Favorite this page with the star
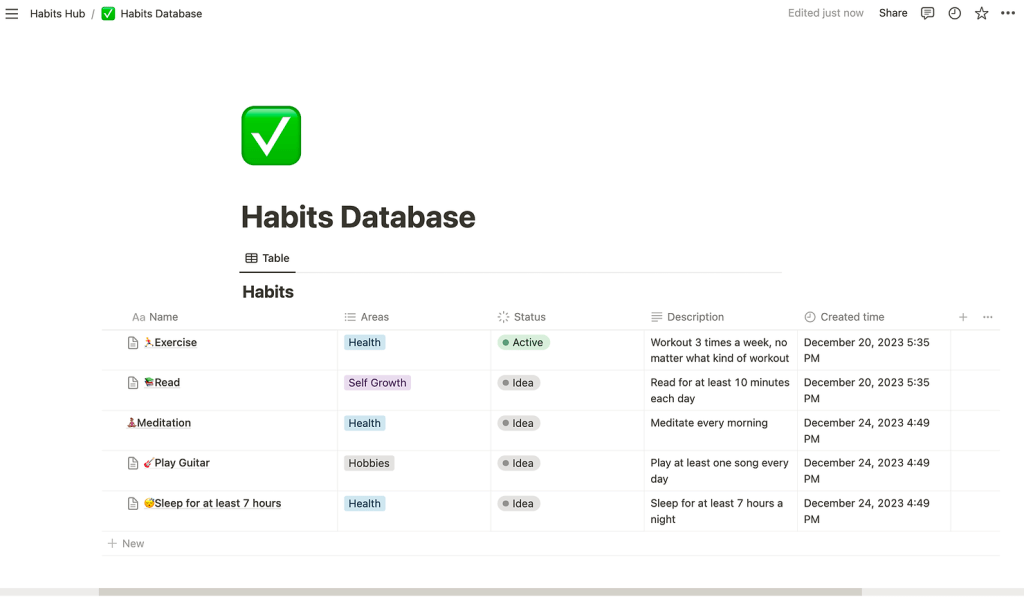This screenshot has height=597, width=1024. pos(981,13)
